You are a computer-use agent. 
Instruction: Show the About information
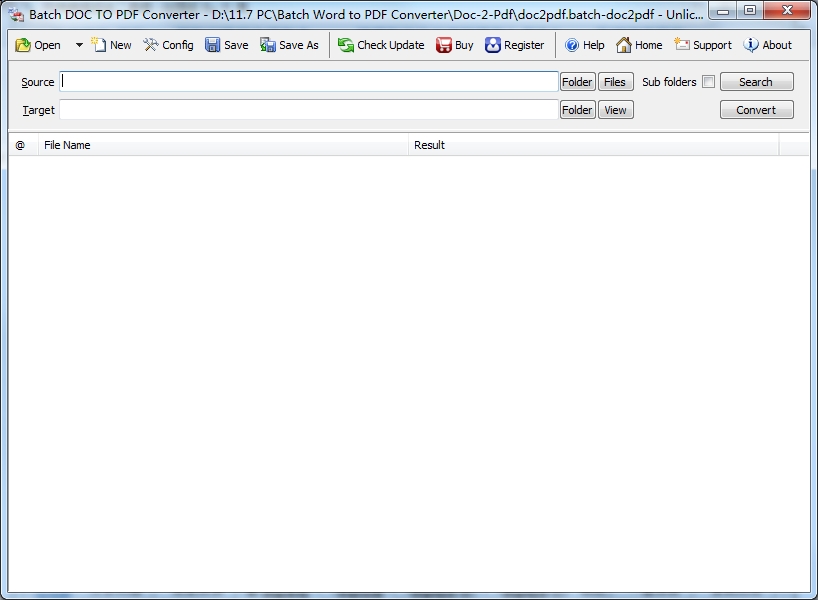pos(768,45)
